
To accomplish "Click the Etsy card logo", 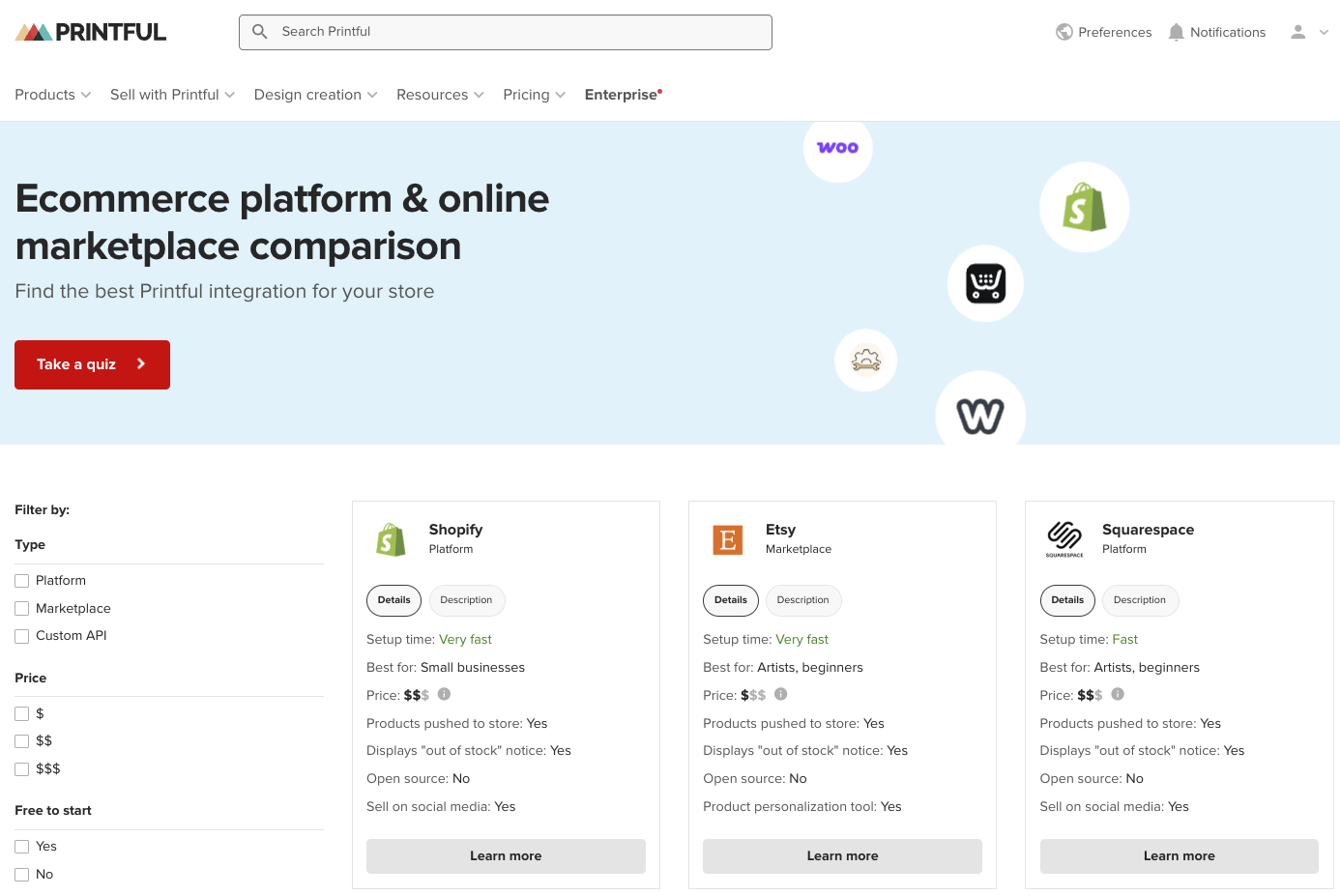I will 728,540.
